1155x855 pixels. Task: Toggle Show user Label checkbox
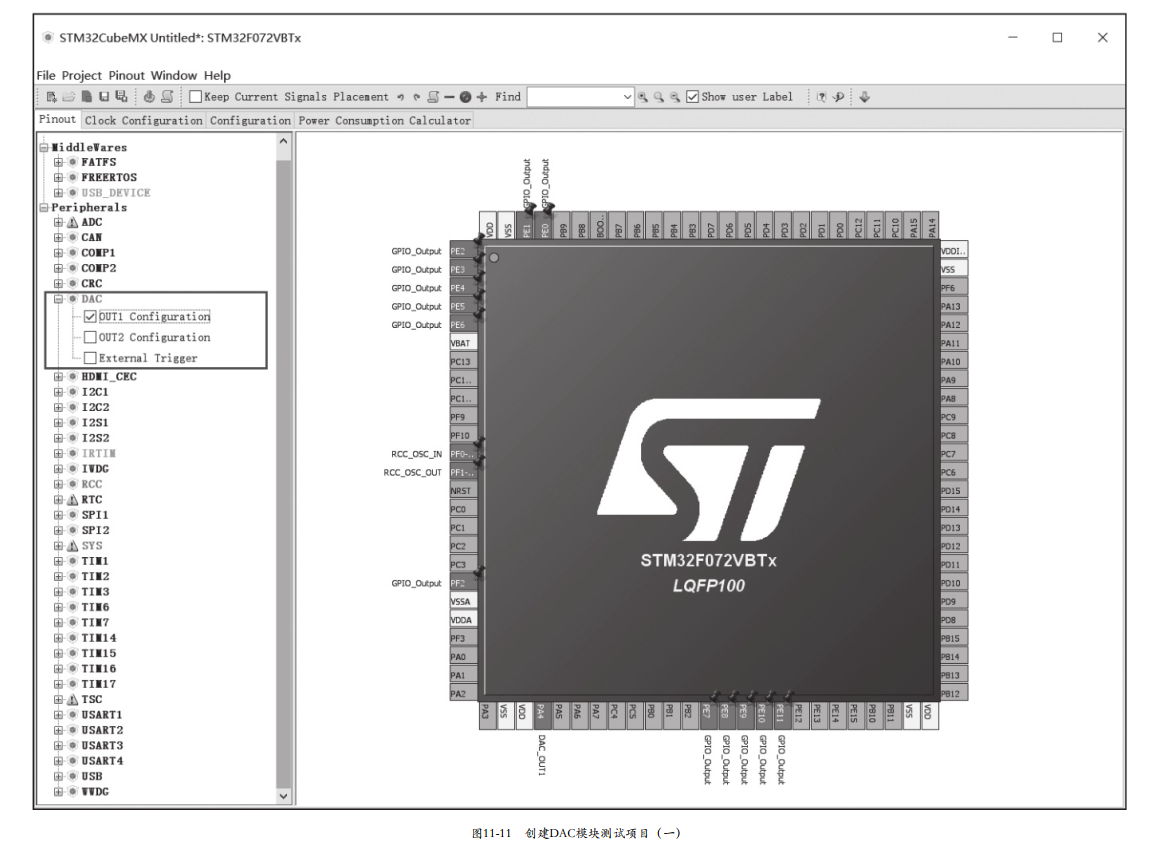pos(692,96)
